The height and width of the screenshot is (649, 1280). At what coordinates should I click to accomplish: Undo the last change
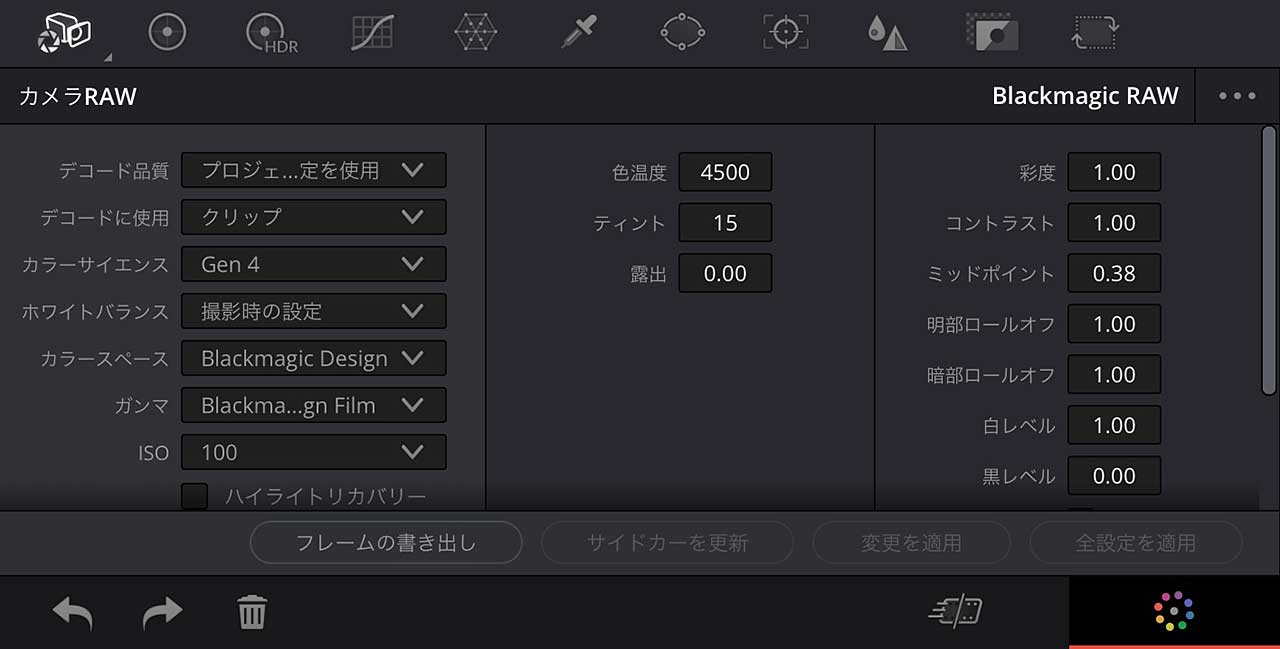pos(72,612)
